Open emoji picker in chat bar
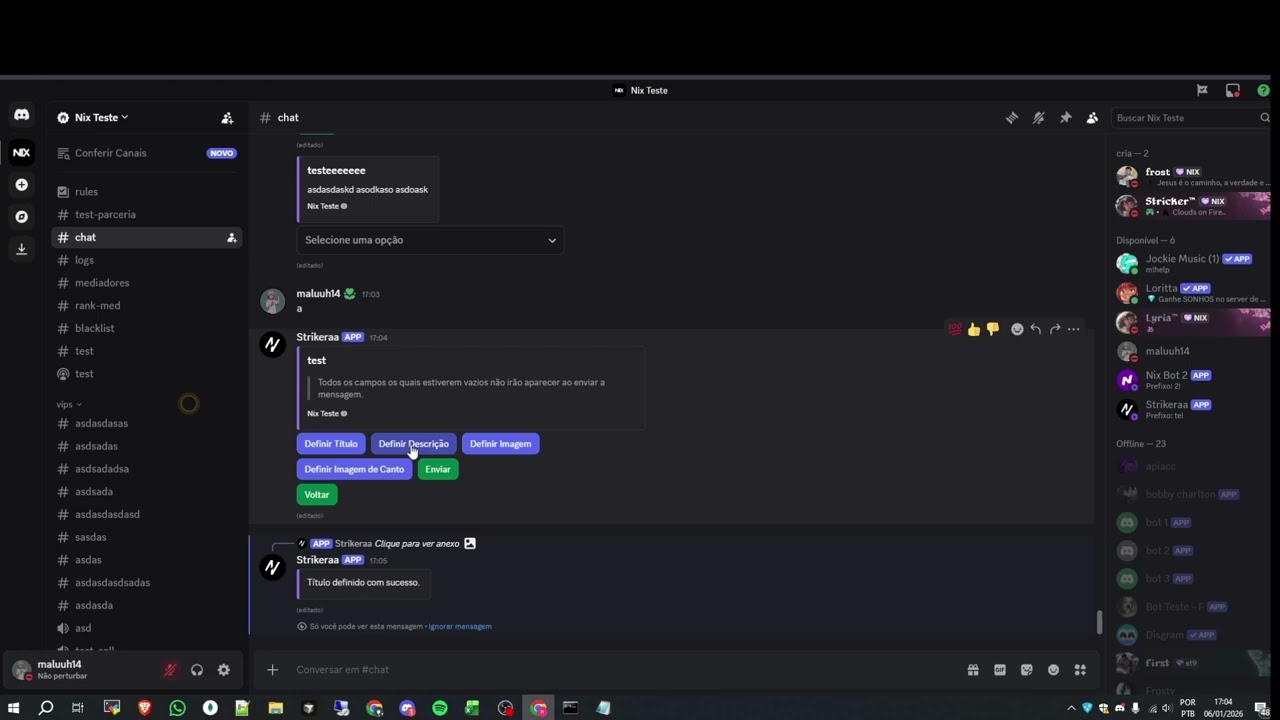This screenshot has width=1280, height=720. [x=1054, y=670]
